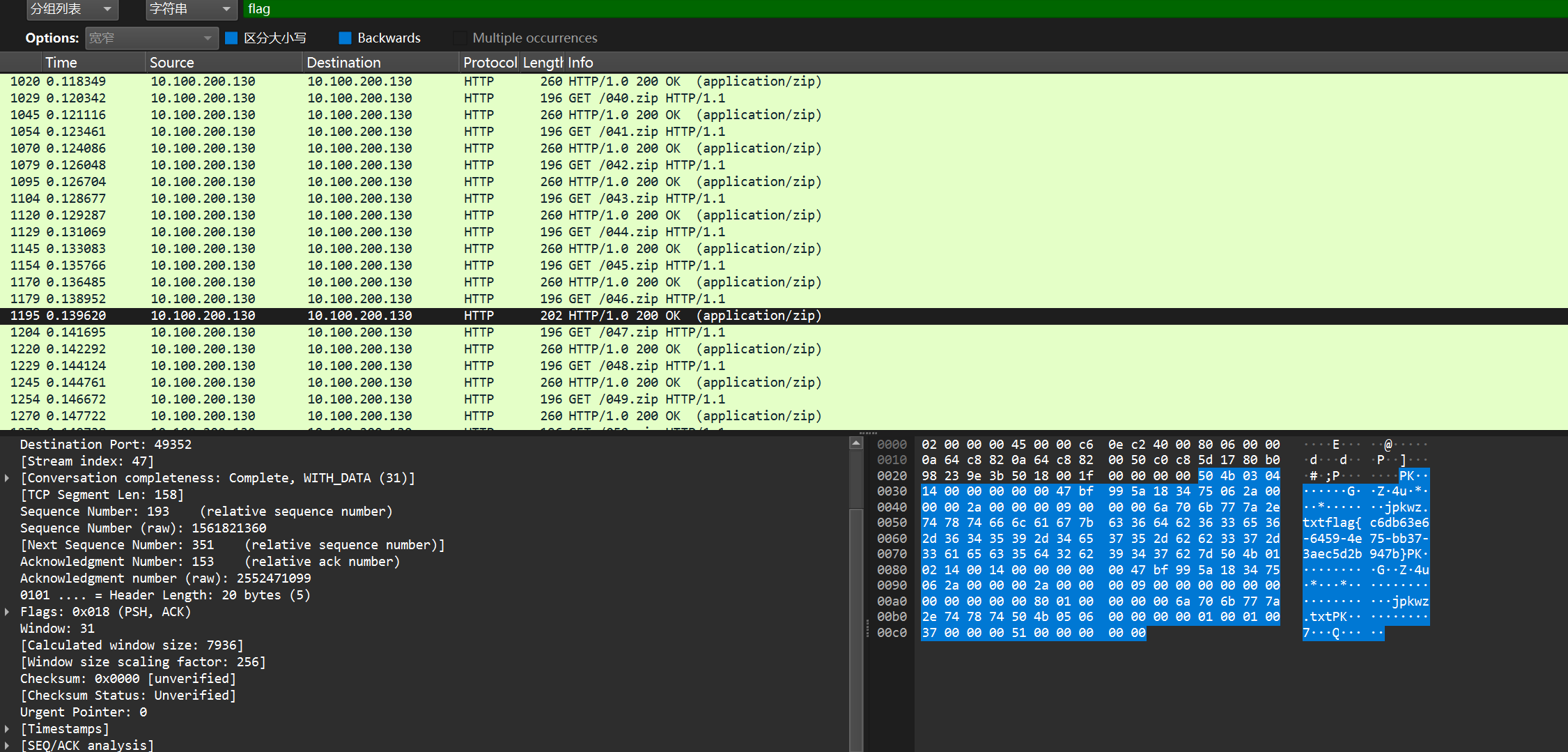
Task: Expand the [SEQ/ACK analysis] tree item
Action: (x=7, y=746)
